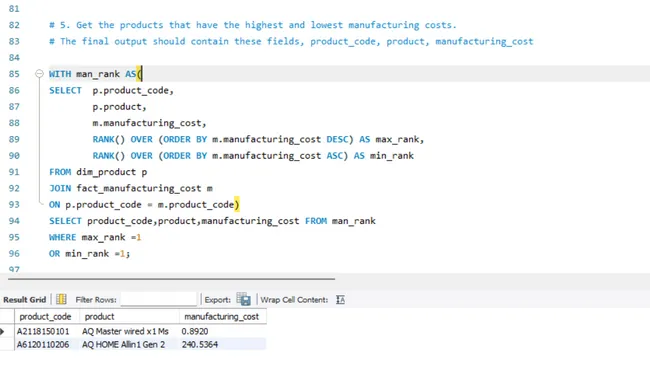Select the Result Grid label
650x380 pixels.
(24, 300)
